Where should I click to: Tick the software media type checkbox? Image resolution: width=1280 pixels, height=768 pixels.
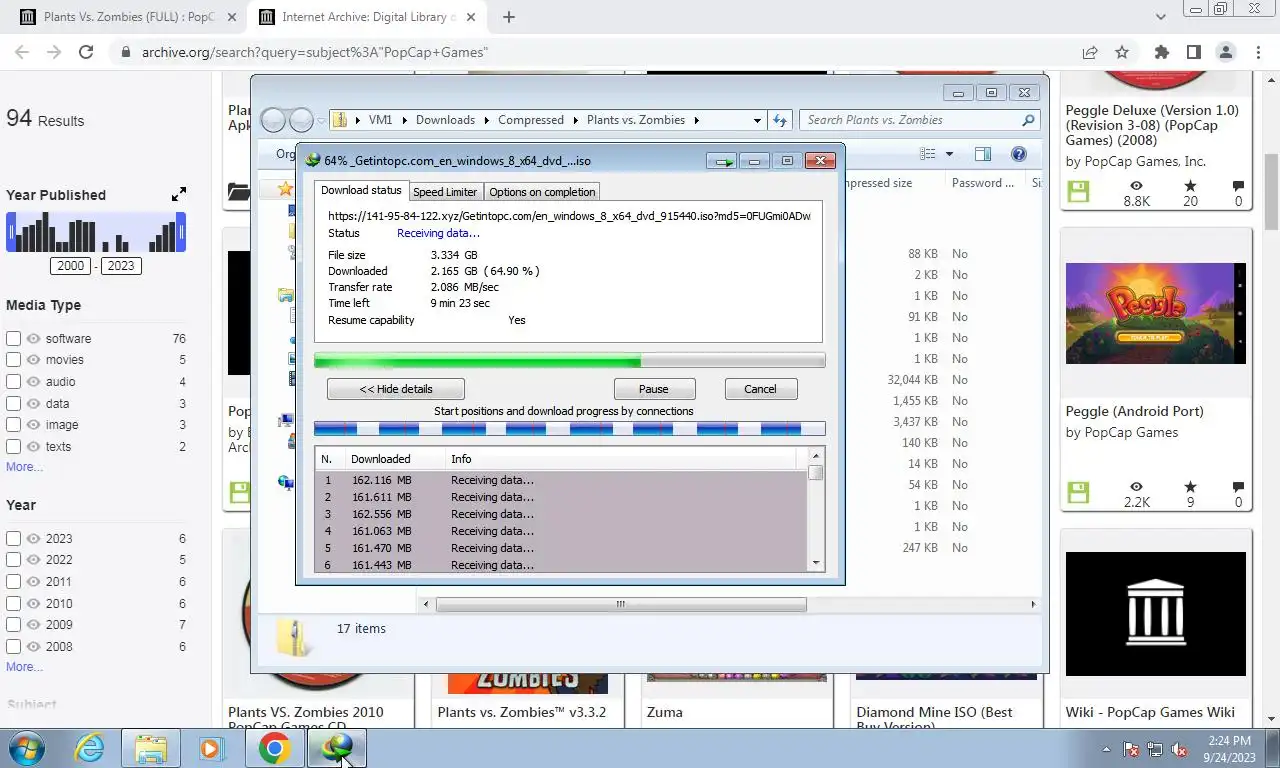coord(13,338)
